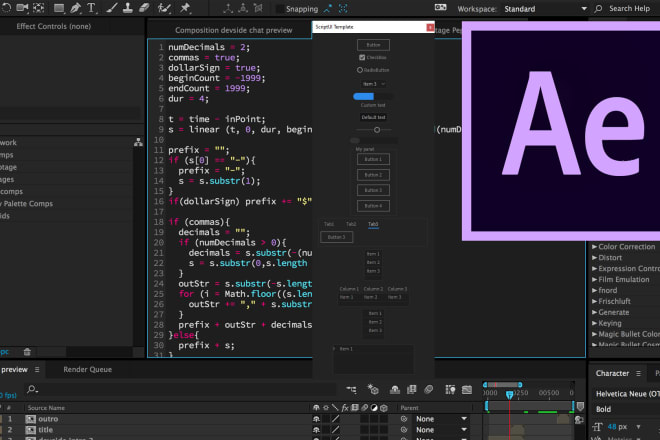
Task: Click Button 4 in My panel
Action: click(373, 206)
